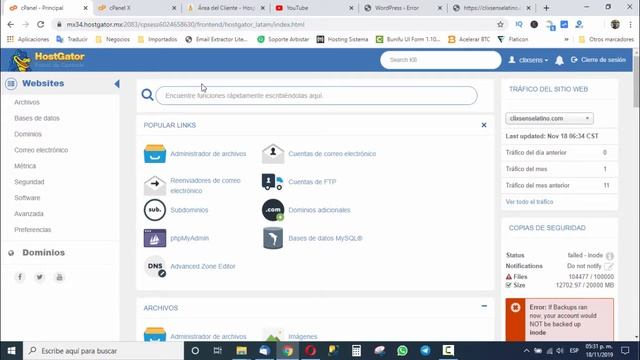The height and width of the screenshot is (360, 640).
Task: Open the Advanced Zone Editor link text
Action: (x=203, y=266)
